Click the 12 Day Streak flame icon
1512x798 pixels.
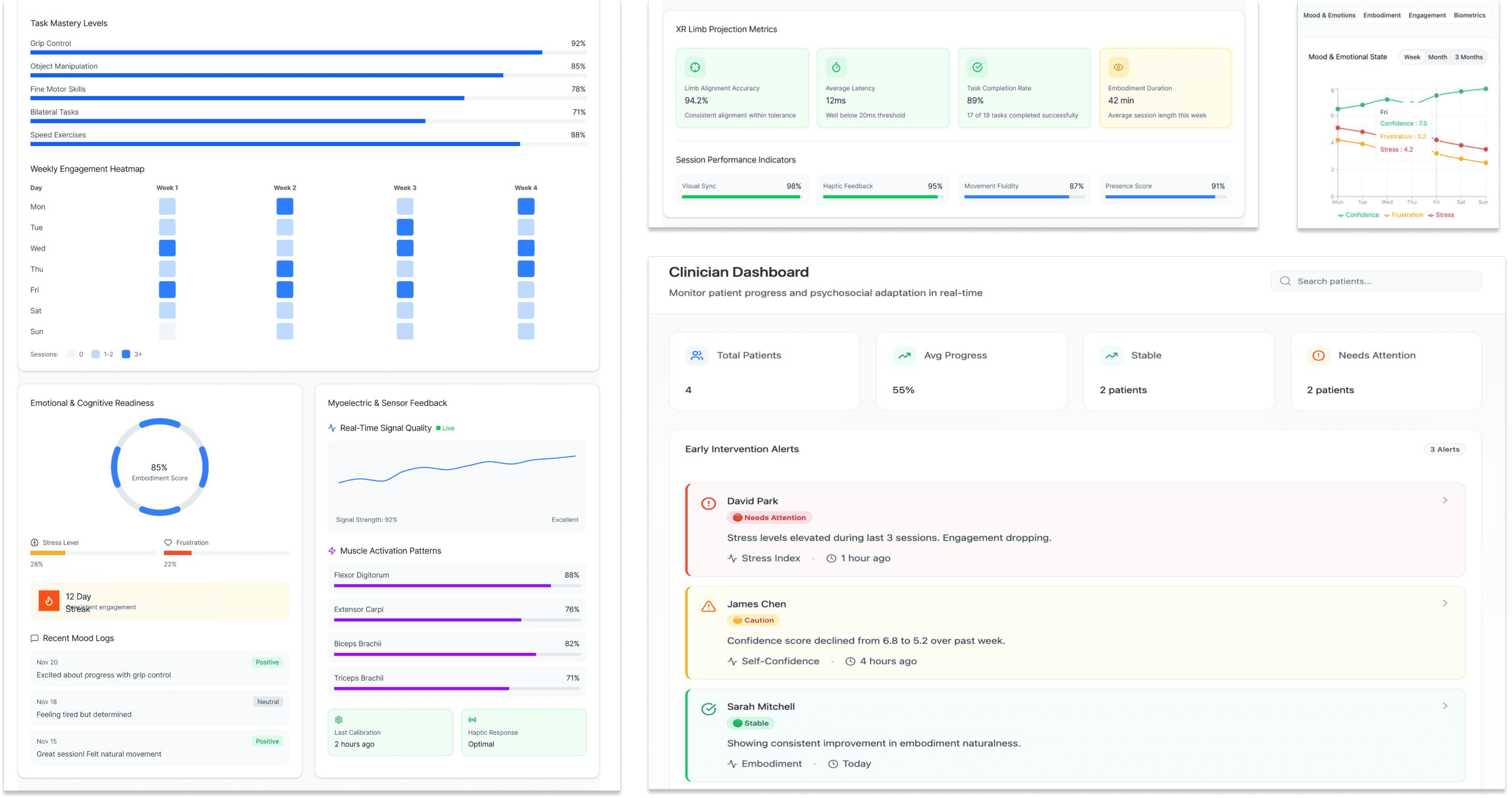coord(49,601)
